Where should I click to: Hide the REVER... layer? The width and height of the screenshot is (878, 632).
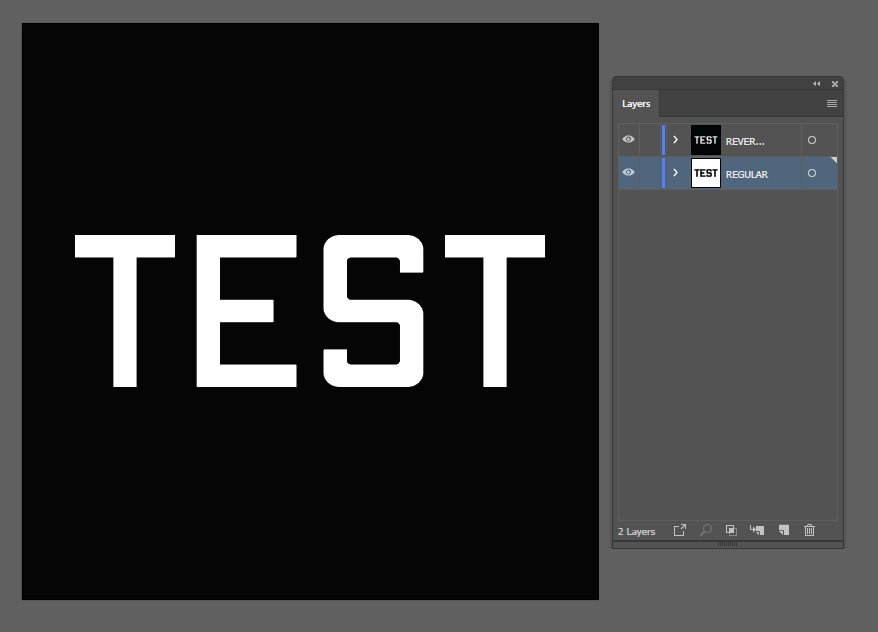[628, 139]
